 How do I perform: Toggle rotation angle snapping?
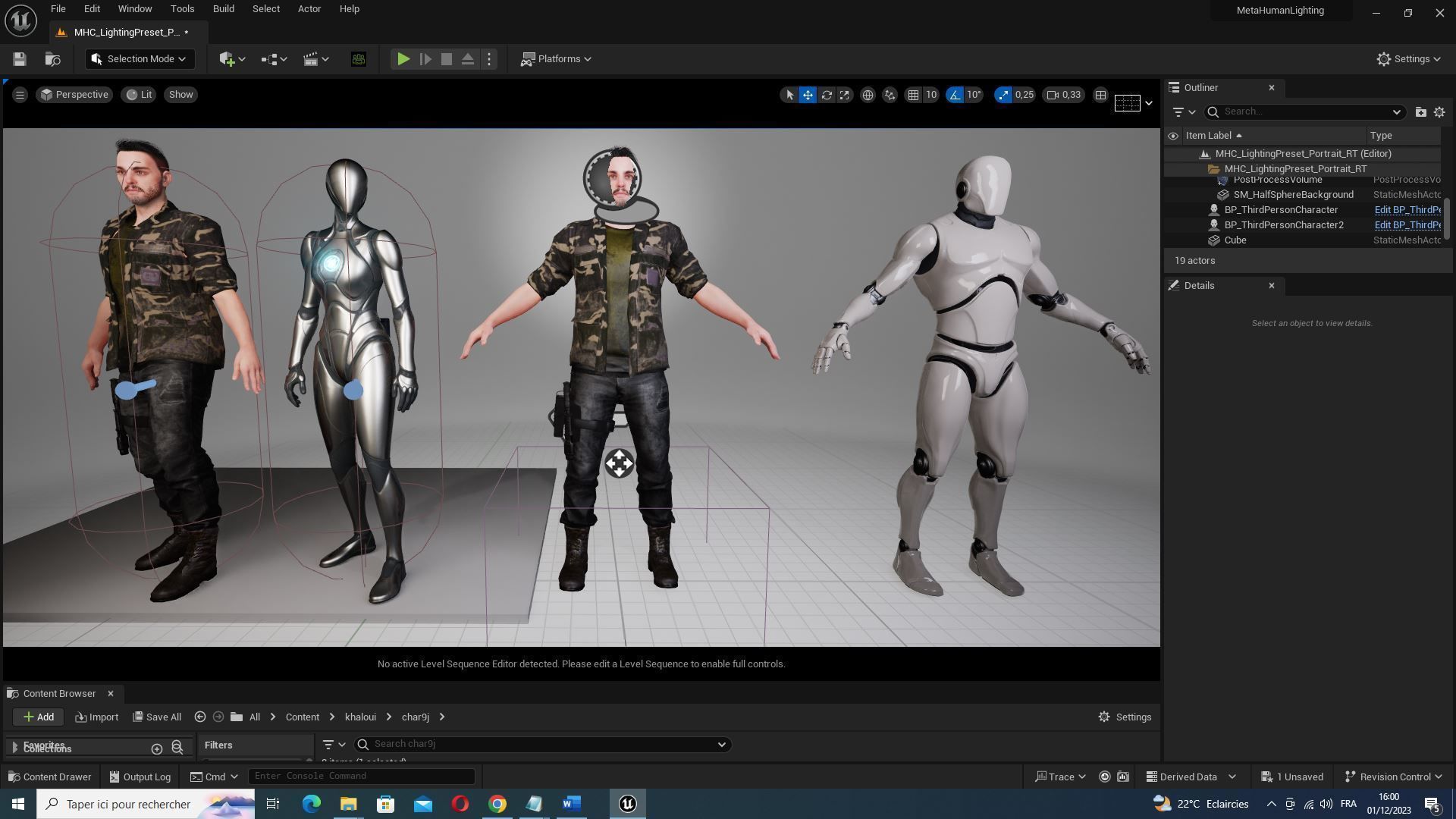point(955,95)
